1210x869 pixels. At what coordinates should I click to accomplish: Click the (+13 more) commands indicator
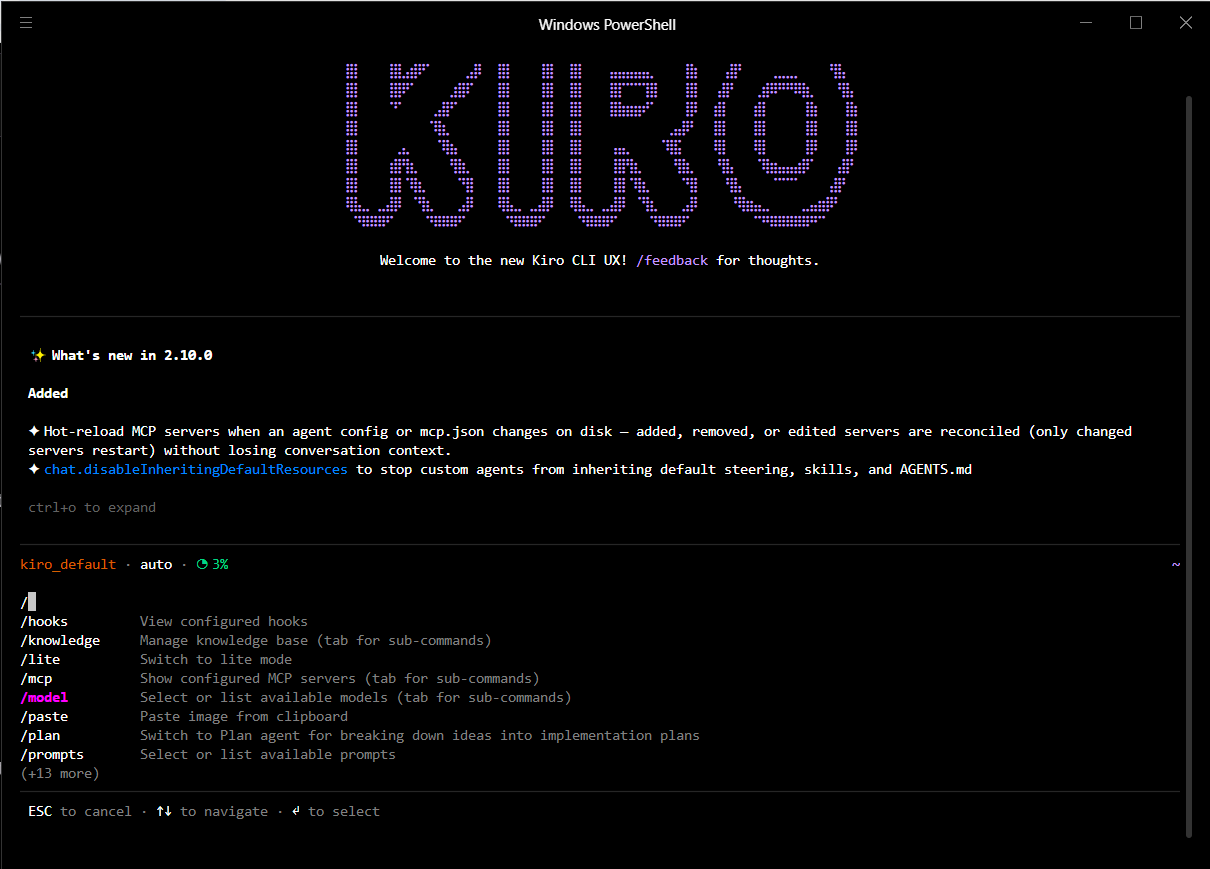(60, 774)
